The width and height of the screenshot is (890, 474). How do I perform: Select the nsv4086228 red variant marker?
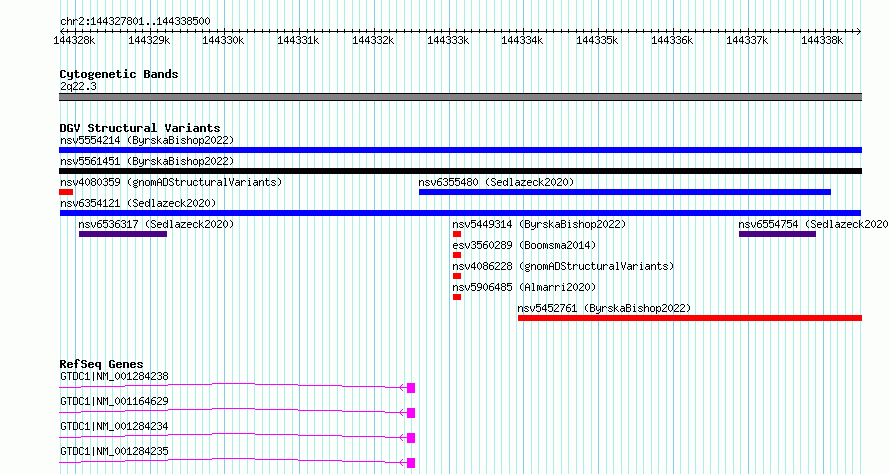(457, 276)
